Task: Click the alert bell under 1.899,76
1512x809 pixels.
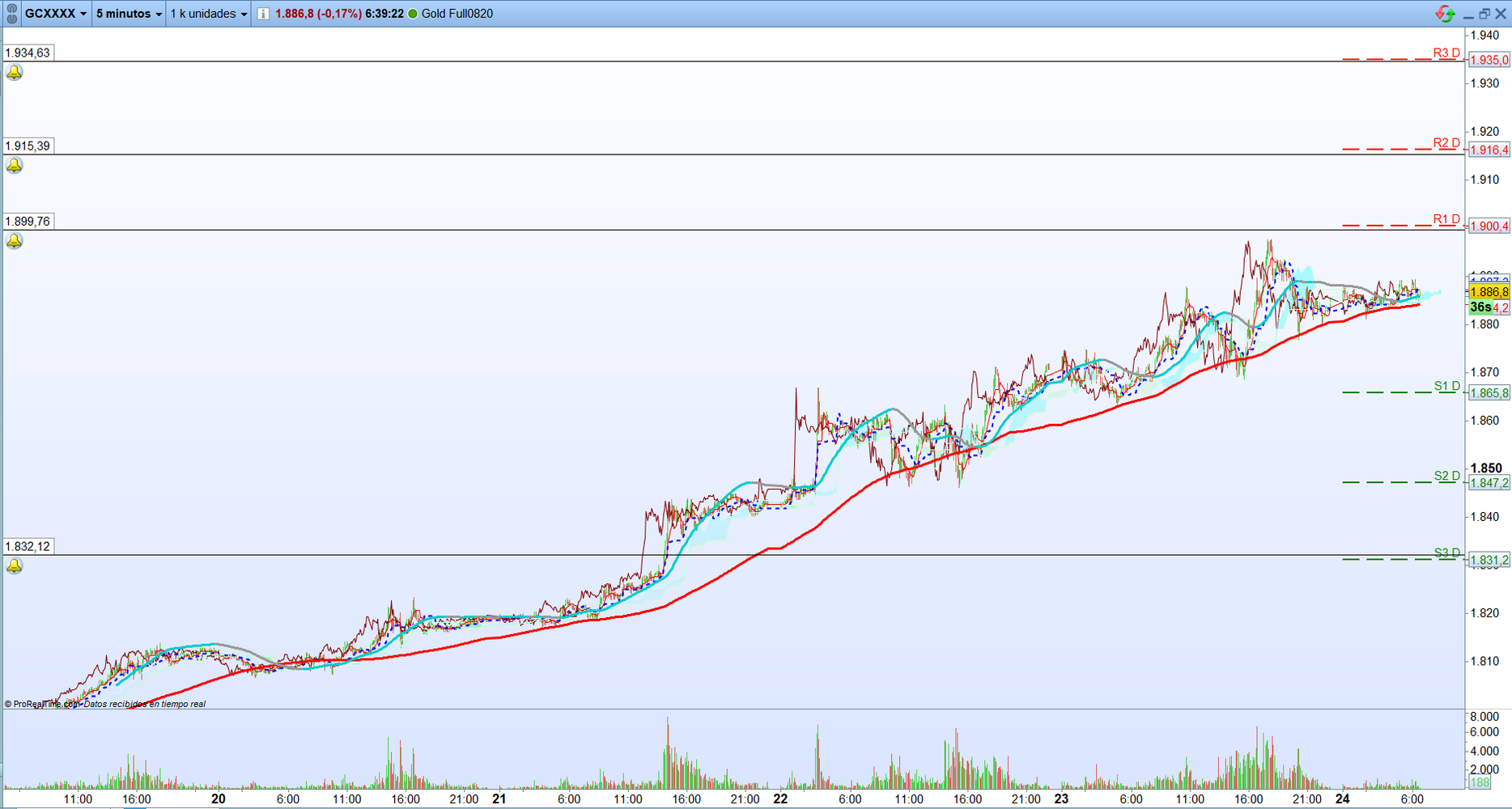Action: [15, 241]
